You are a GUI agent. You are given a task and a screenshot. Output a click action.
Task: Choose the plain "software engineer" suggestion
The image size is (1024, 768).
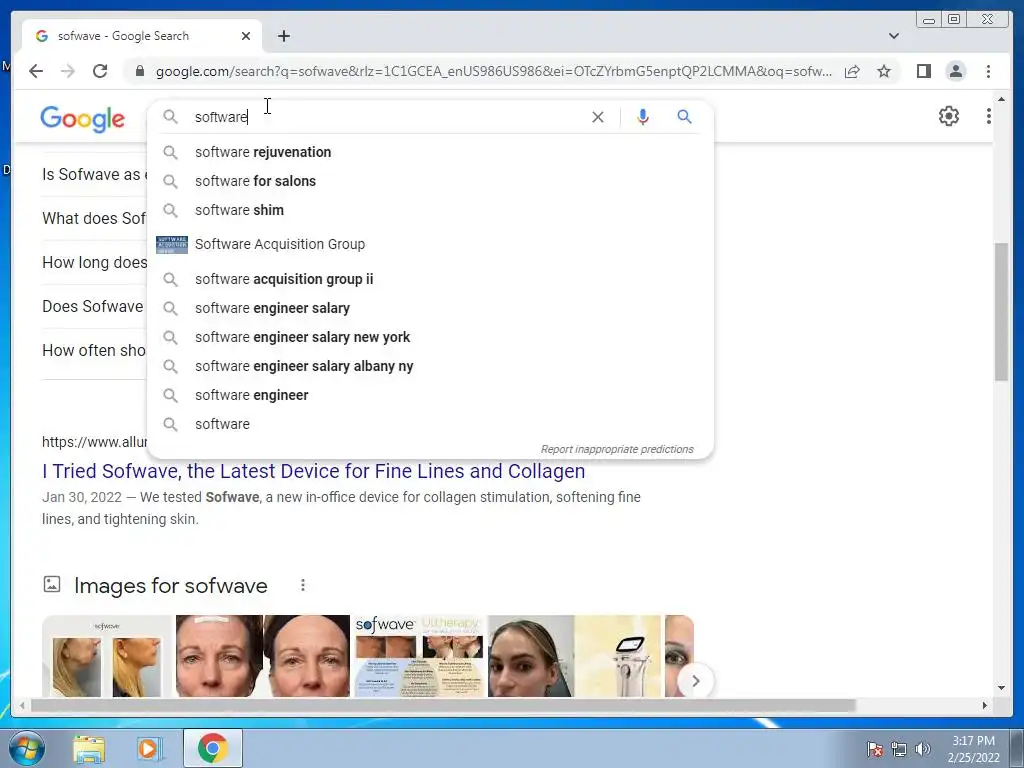click(x=430, y=395)
